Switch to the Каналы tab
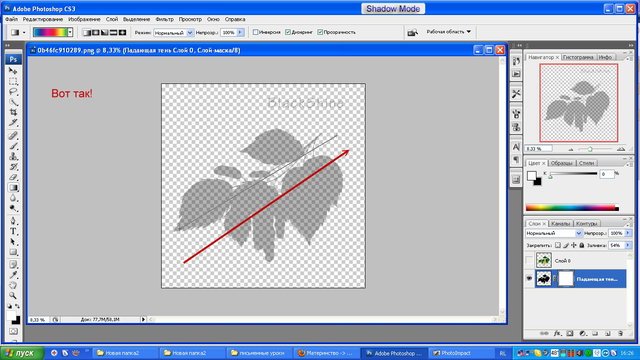 point(560,224)
